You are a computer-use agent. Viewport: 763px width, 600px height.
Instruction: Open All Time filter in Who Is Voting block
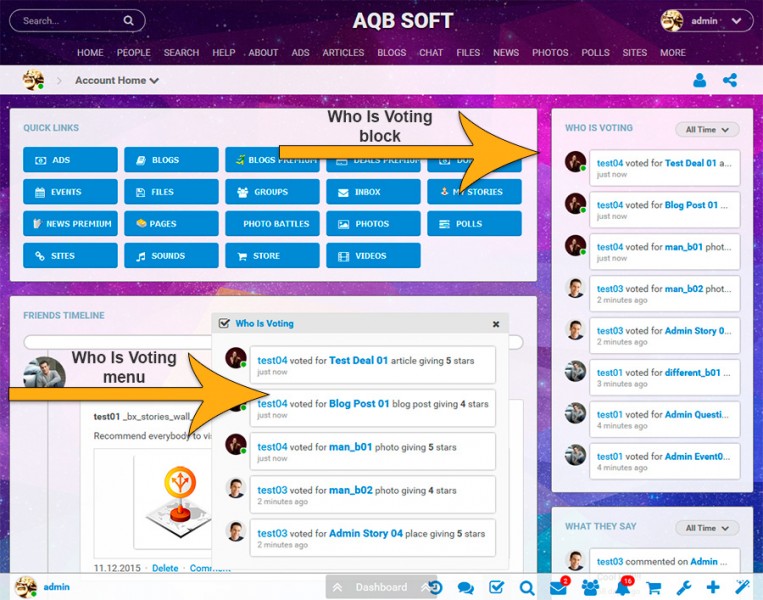(707, 129)
